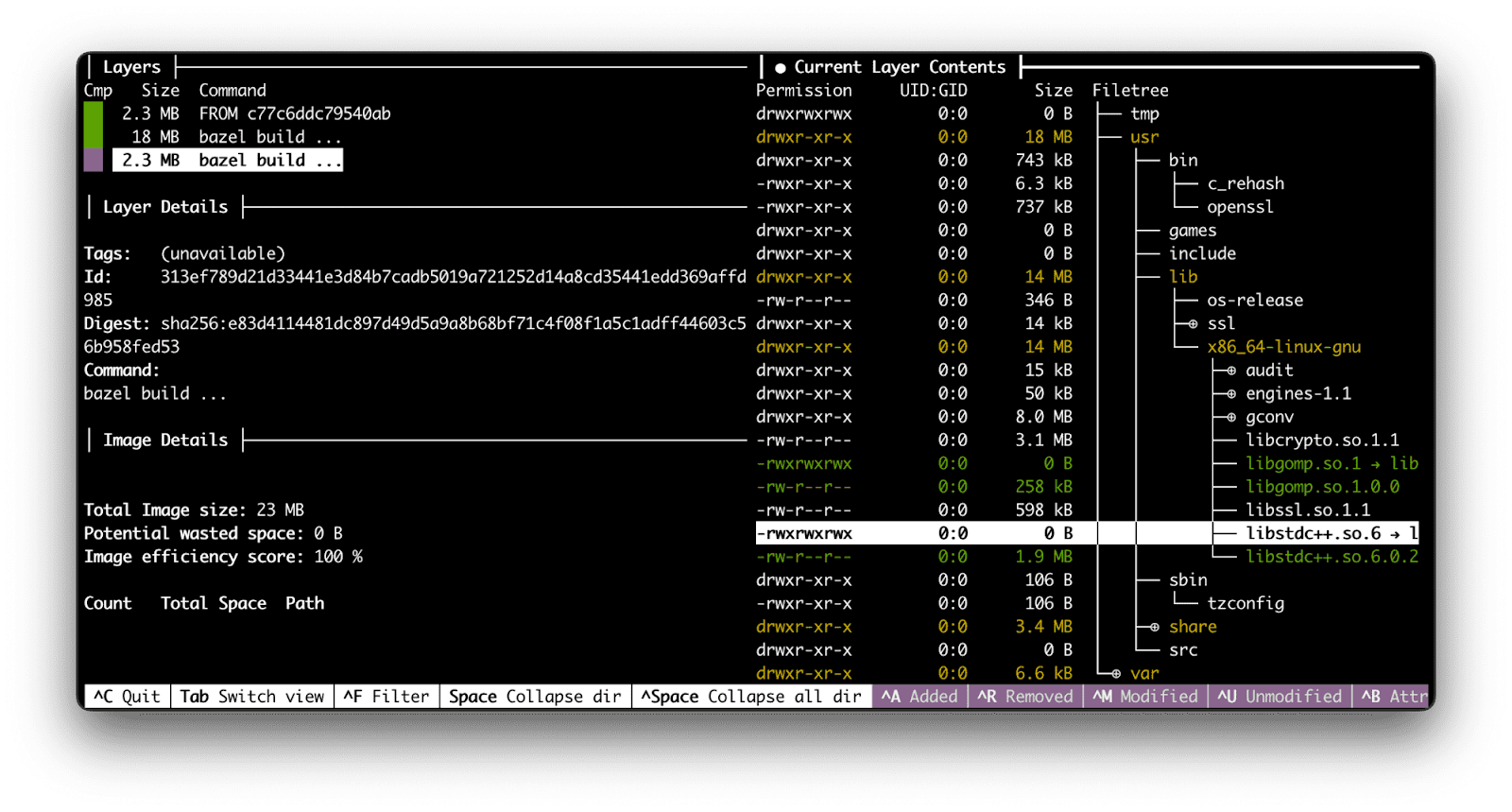Select the games directory
This screenshot has width=1512, height=812.
[1193, 231]
